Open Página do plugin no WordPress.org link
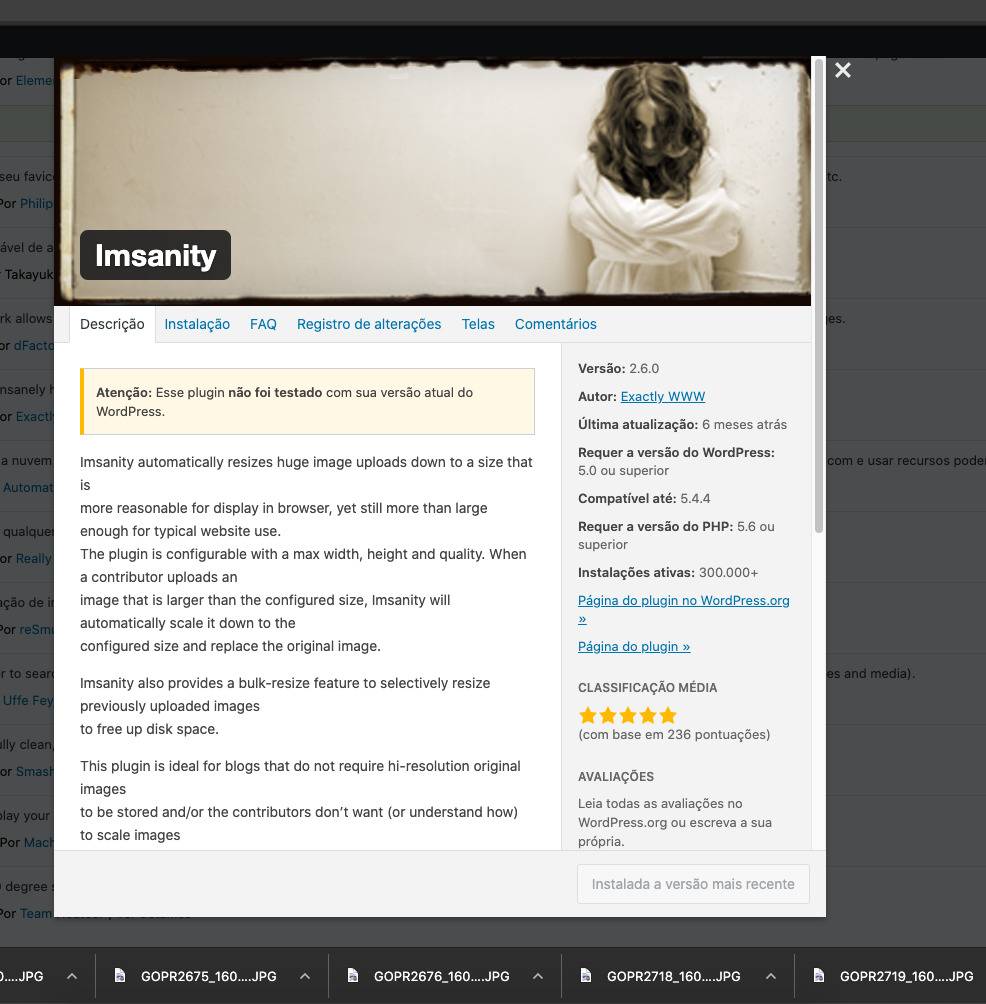The width and height of the screenshot is (986, 1004). point(683,600)
